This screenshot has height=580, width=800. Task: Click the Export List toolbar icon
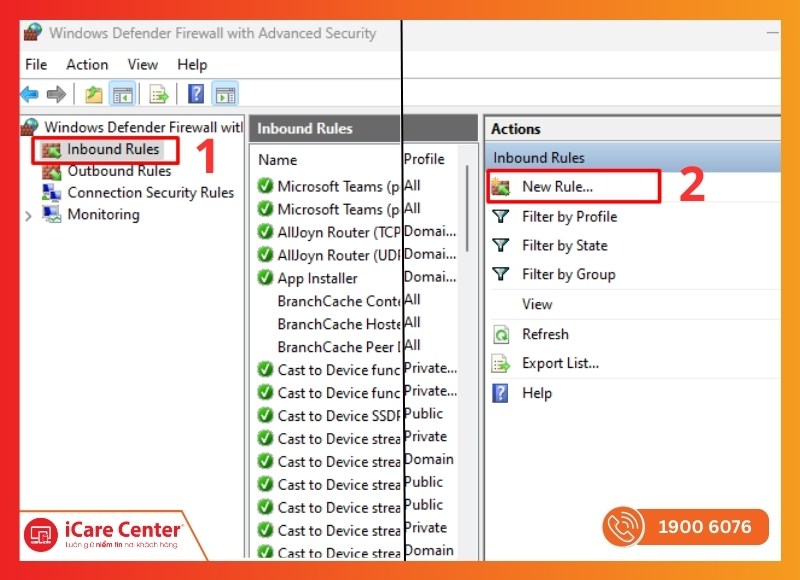tap(159, 94)
